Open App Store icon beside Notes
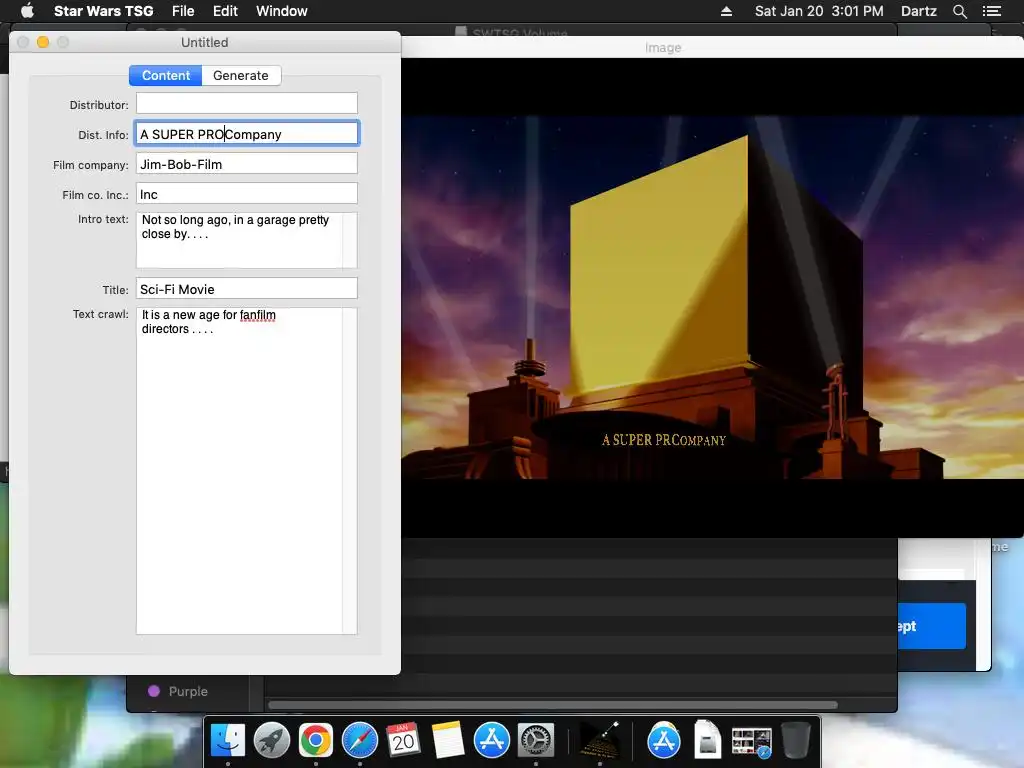This screenshot has height=768, width=1024. click(x=491, y=741)
